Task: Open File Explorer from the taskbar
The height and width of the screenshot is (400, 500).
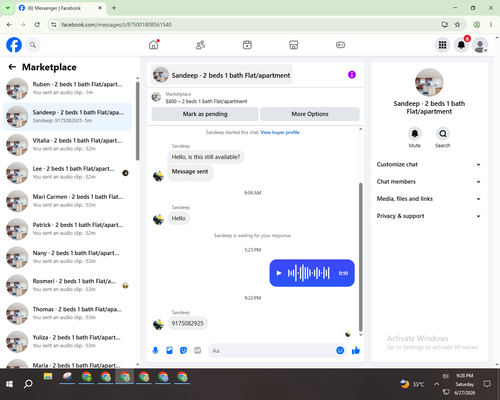Action: coord(48,377)
